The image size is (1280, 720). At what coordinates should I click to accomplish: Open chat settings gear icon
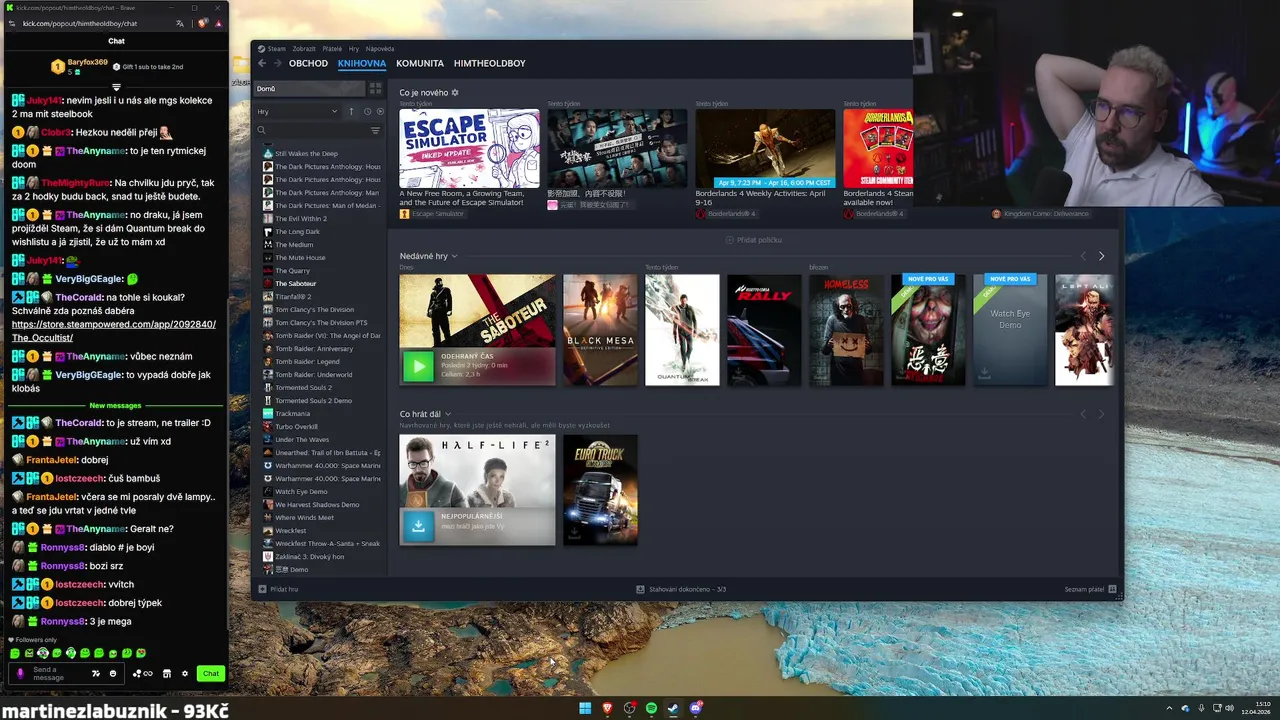tap(185, 674)
